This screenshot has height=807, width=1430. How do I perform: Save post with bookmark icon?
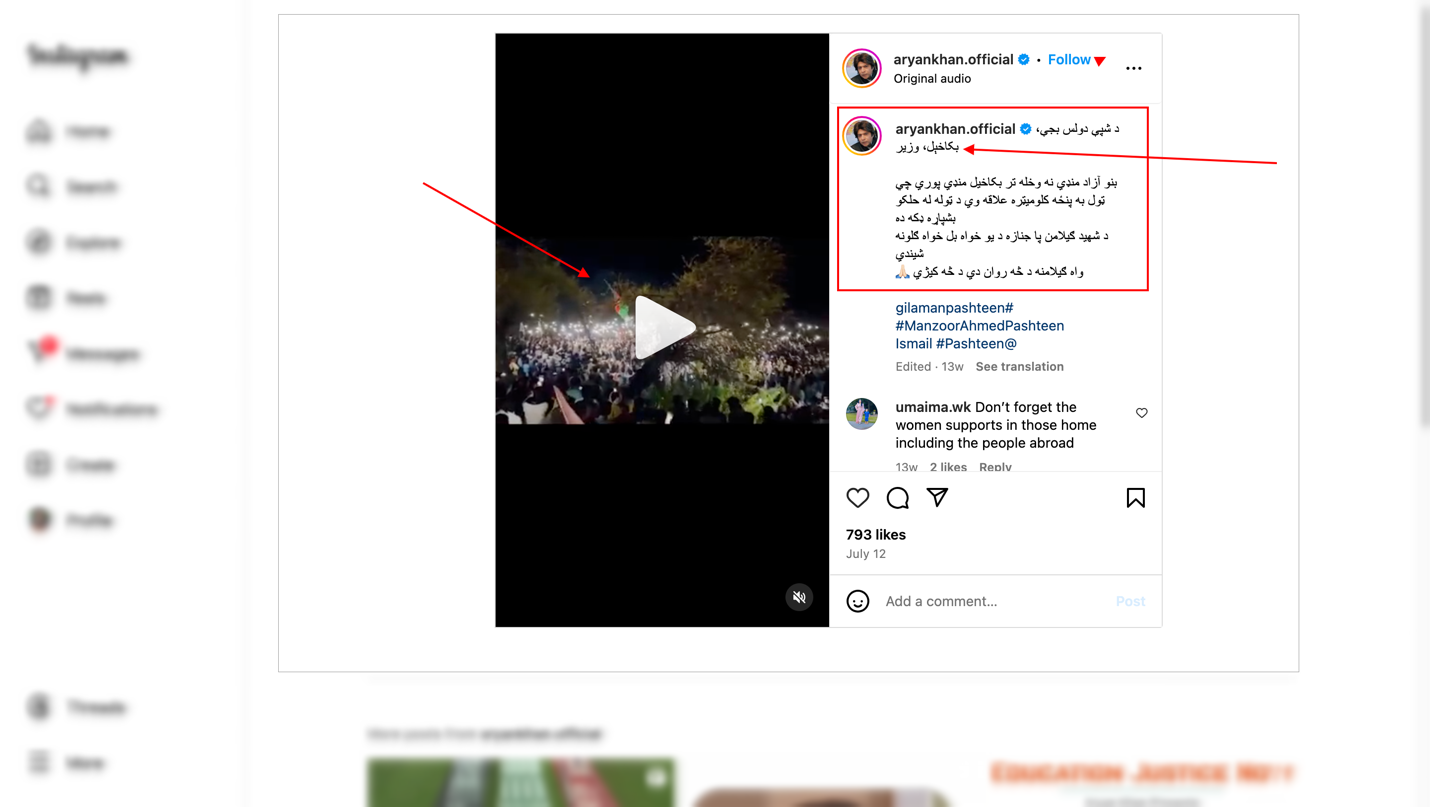click(x=1135, y=498)
